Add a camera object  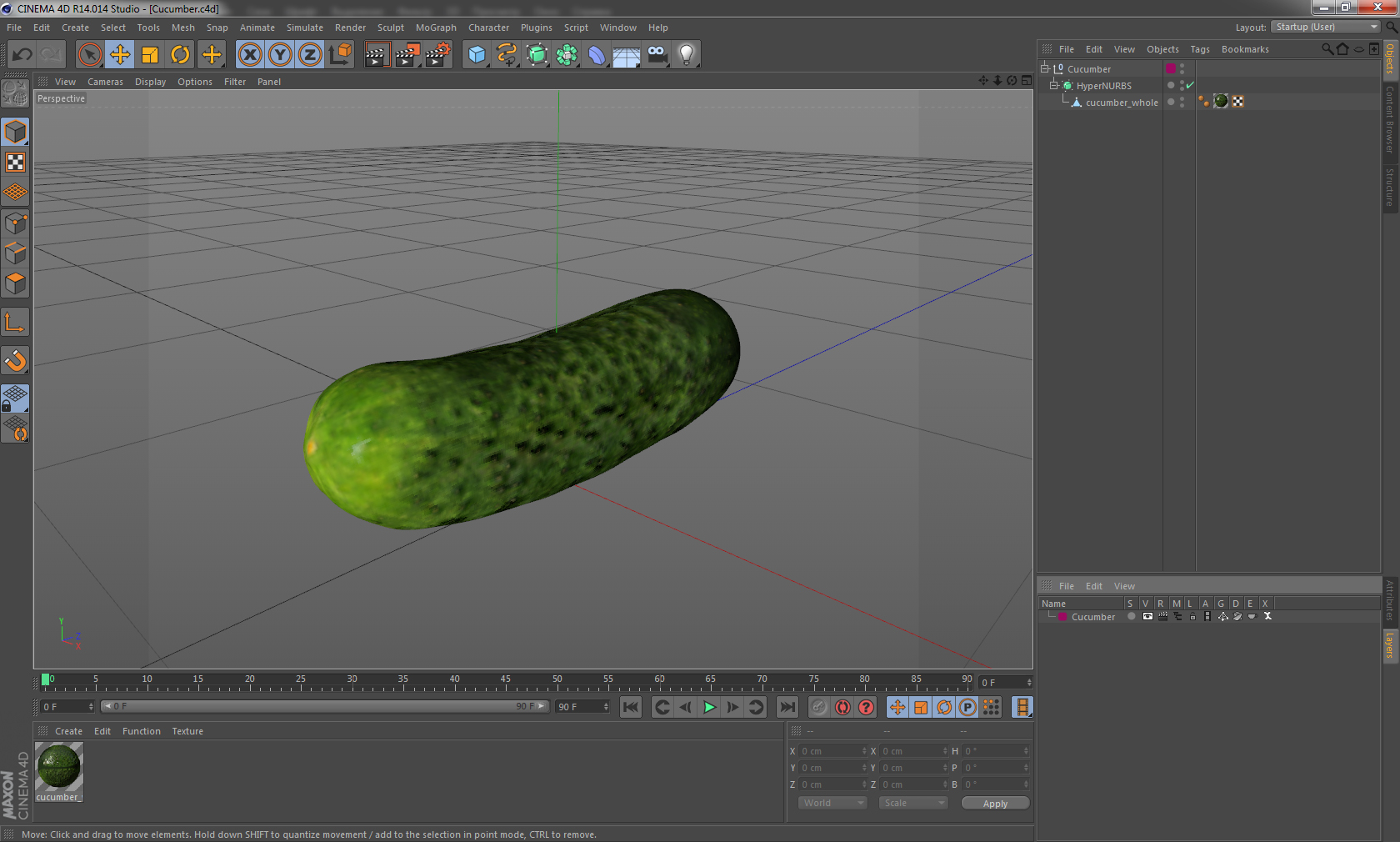pyautogui.click(x=657, y=55)
